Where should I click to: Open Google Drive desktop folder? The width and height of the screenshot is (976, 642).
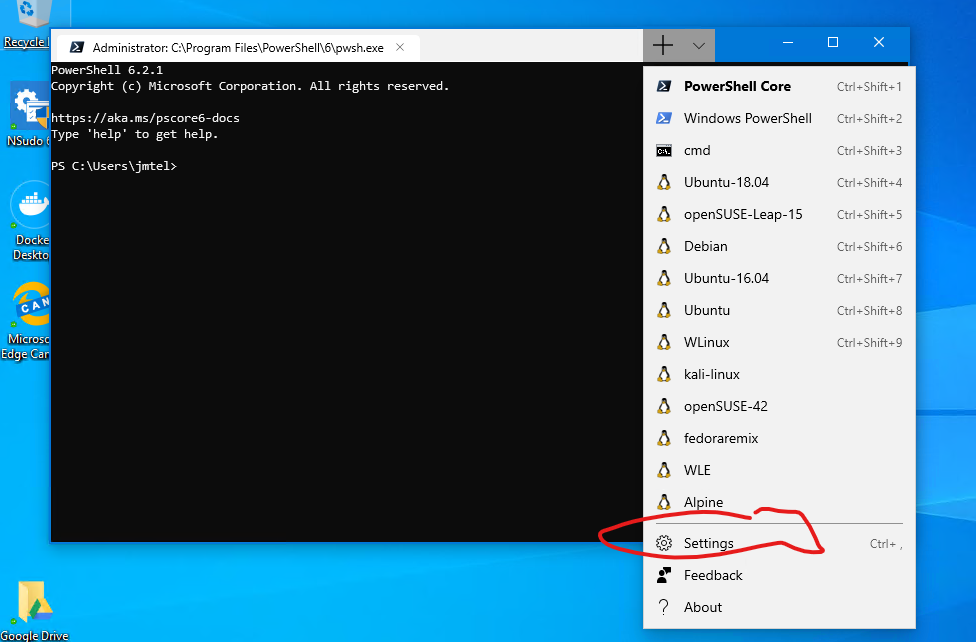tap(35, 611)
